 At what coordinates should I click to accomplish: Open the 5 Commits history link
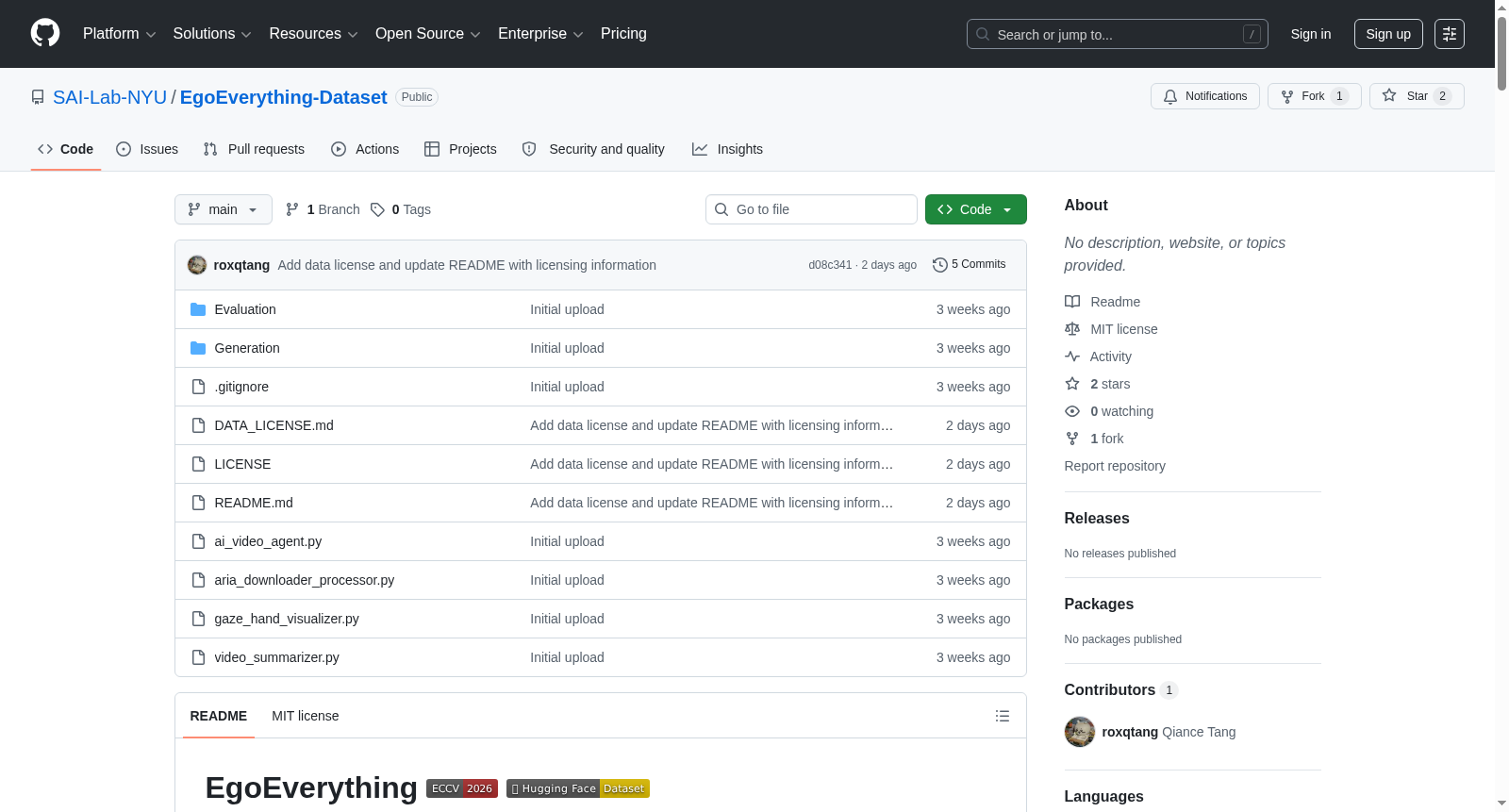pyautogui.click(x=970, y=265)
